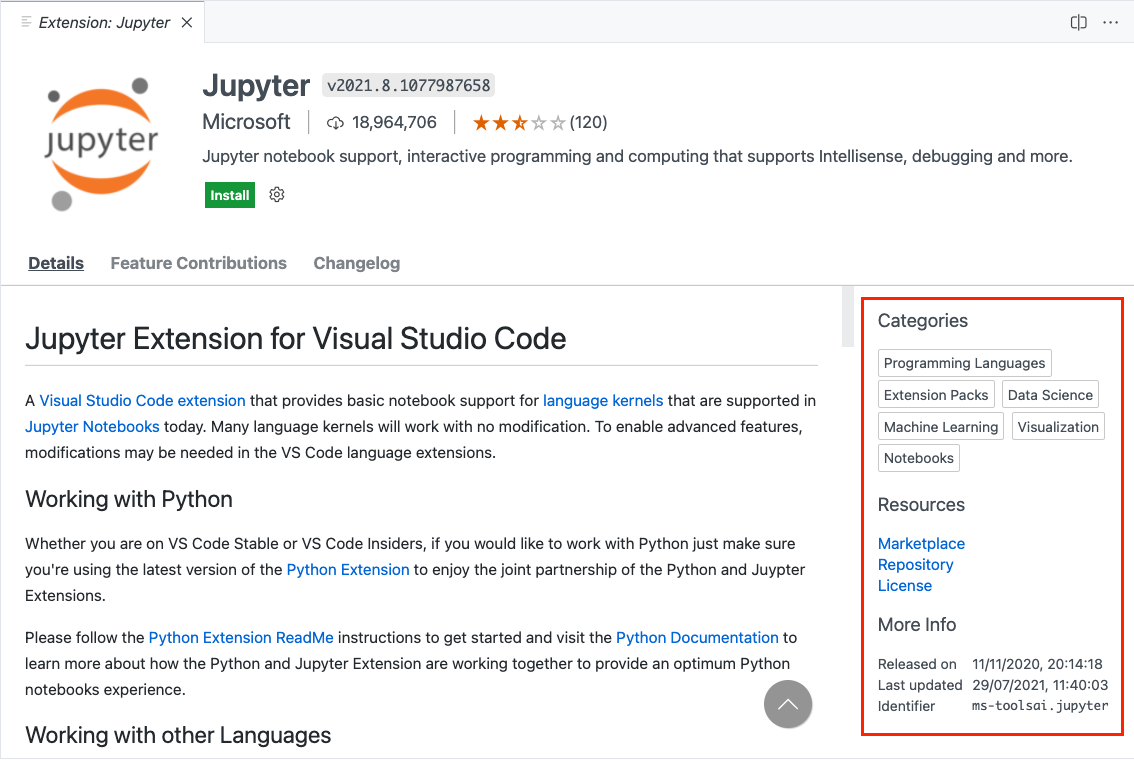Click the star rating icons
This screenshot has height=760, width=1134.
518,123
